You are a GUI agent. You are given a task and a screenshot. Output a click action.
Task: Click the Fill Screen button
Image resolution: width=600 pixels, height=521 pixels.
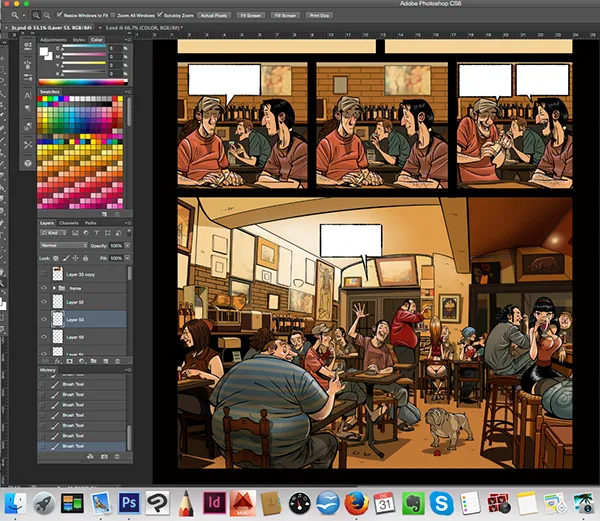285,15
